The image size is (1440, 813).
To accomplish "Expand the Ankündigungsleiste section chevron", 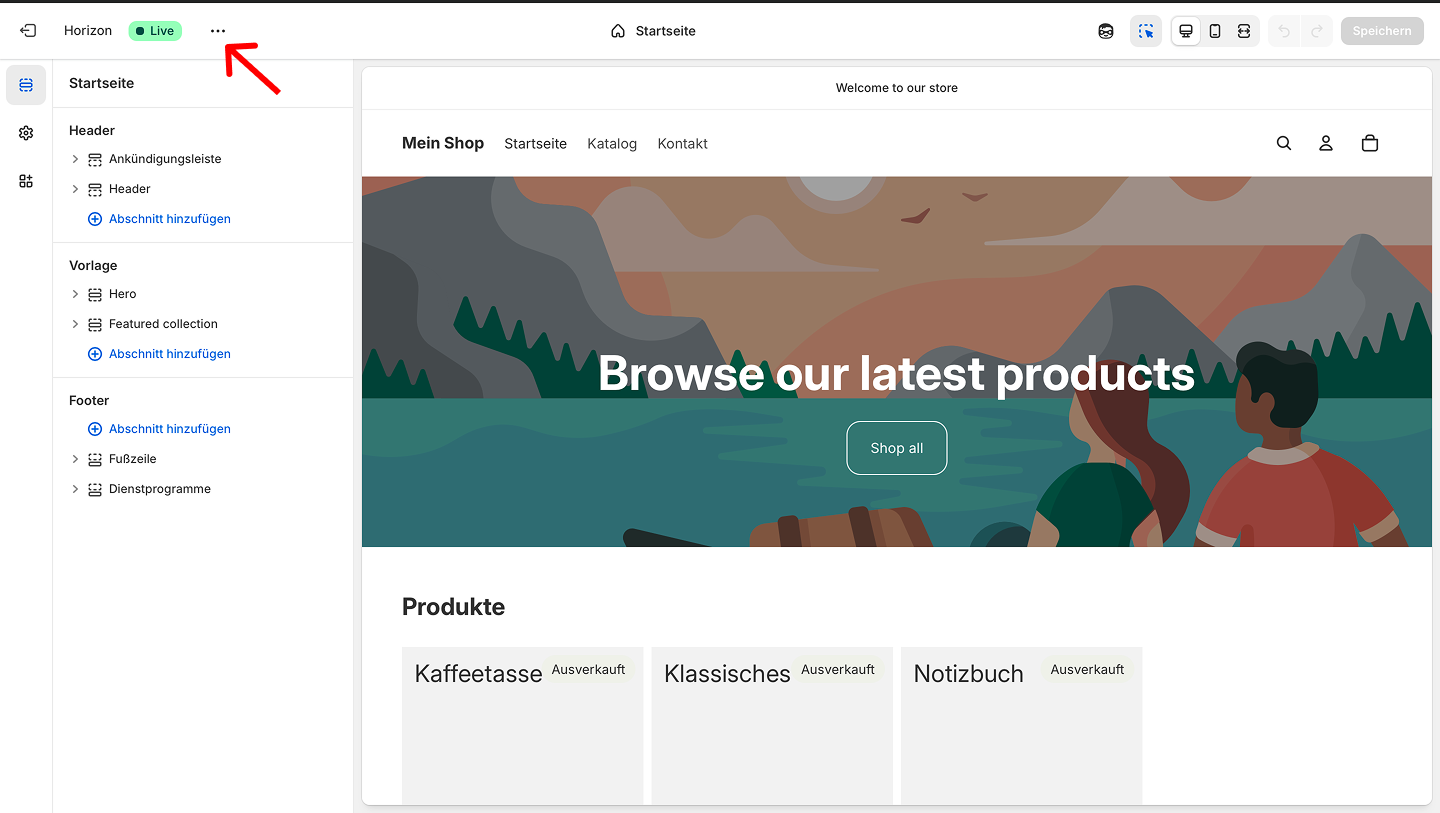I will click(x=75, y=159).
